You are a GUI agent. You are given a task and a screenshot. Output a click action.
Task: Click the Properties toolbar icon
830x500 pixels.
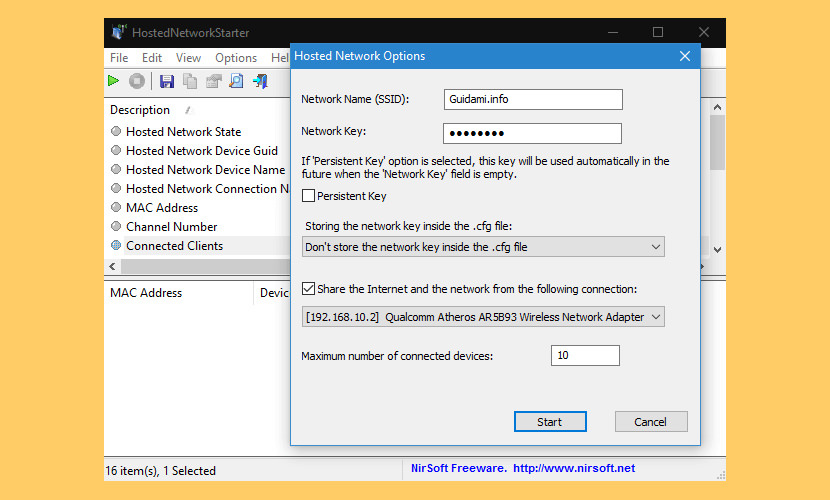pos(213,81)
